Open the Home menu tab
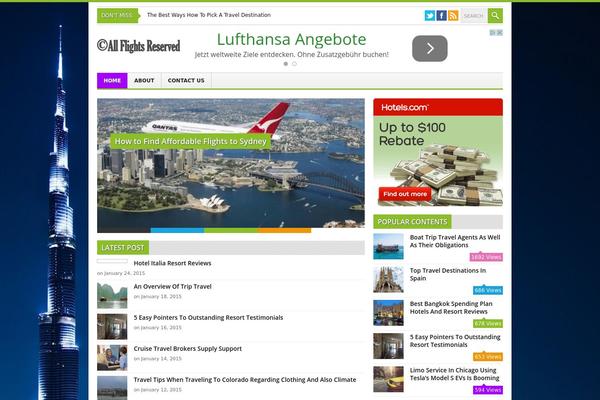 (x=112, y=80)
